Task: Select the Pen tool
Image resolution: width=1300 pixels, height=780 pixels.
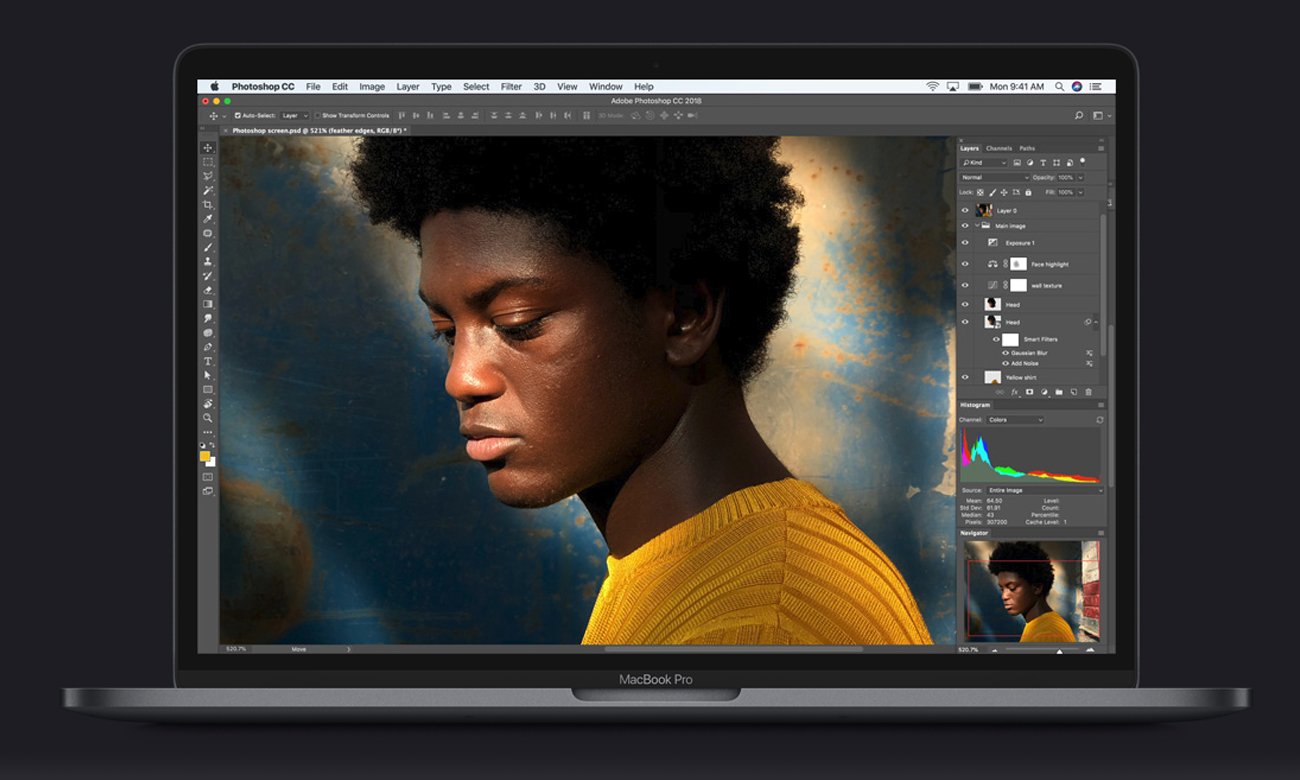Action: [x=208, y=348]
